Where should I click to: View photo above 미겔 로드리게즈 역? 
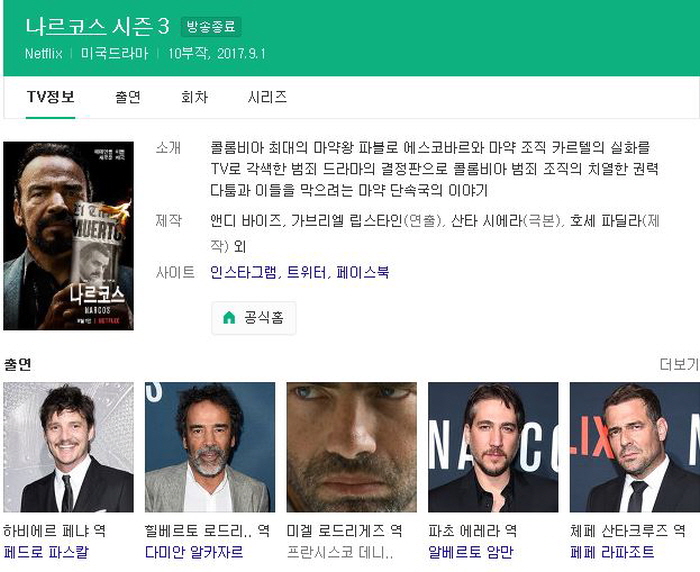pyautogui.click(x=351, y=447)
